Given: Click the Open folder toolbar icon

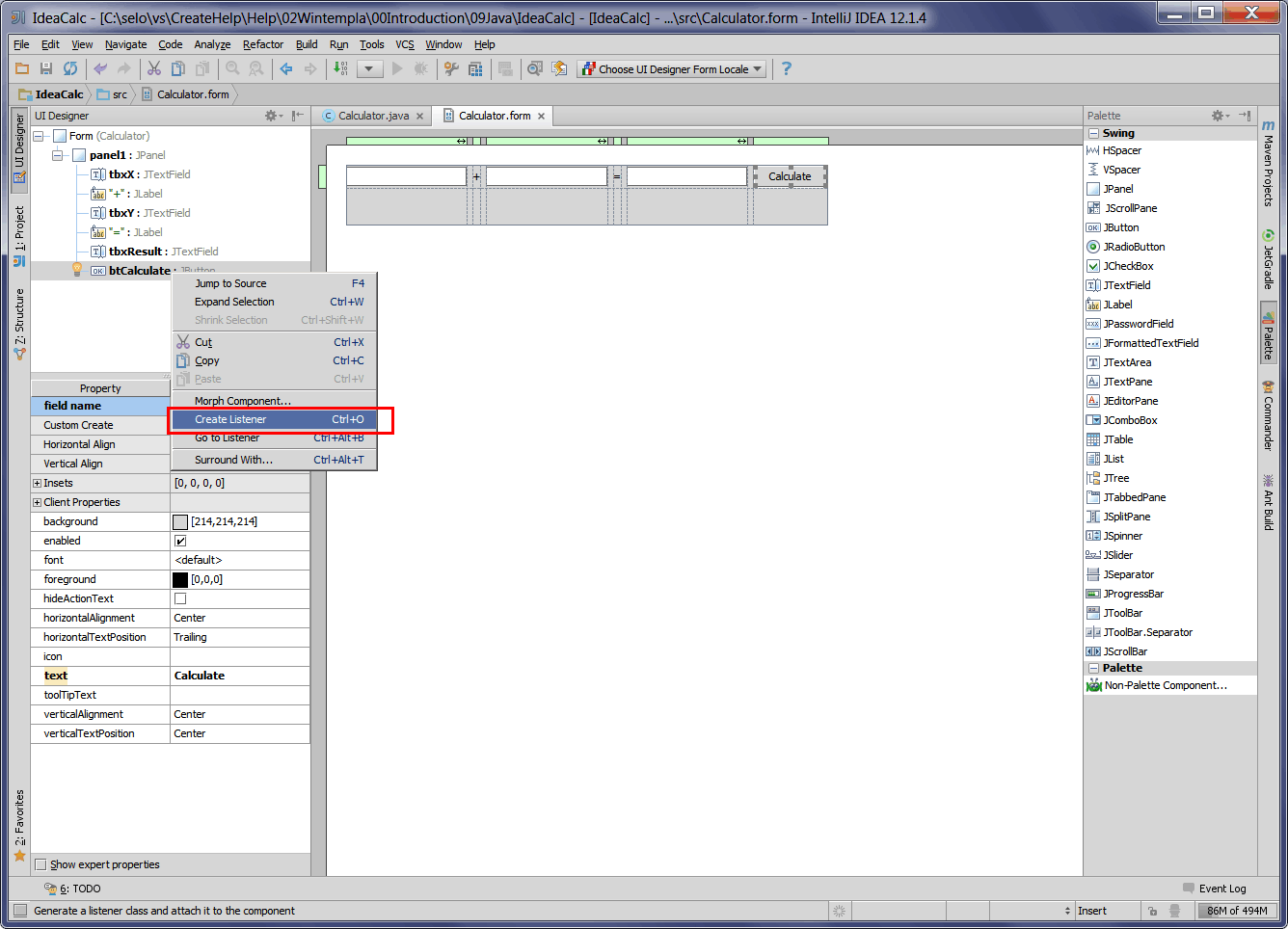Looking at the screenshot, I should [22, 68].
